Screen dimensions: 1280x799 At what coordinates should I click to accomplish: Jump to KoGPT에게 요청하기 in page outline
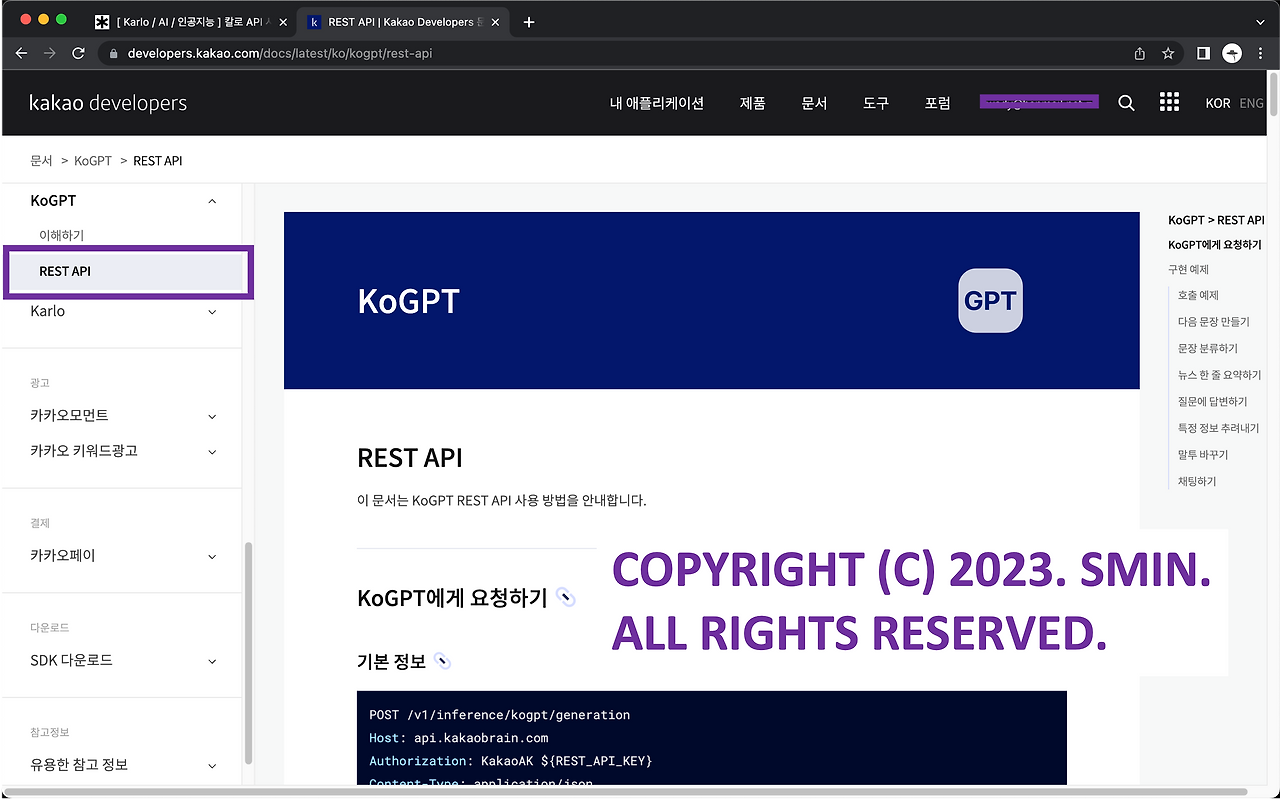coord(1214,244)
